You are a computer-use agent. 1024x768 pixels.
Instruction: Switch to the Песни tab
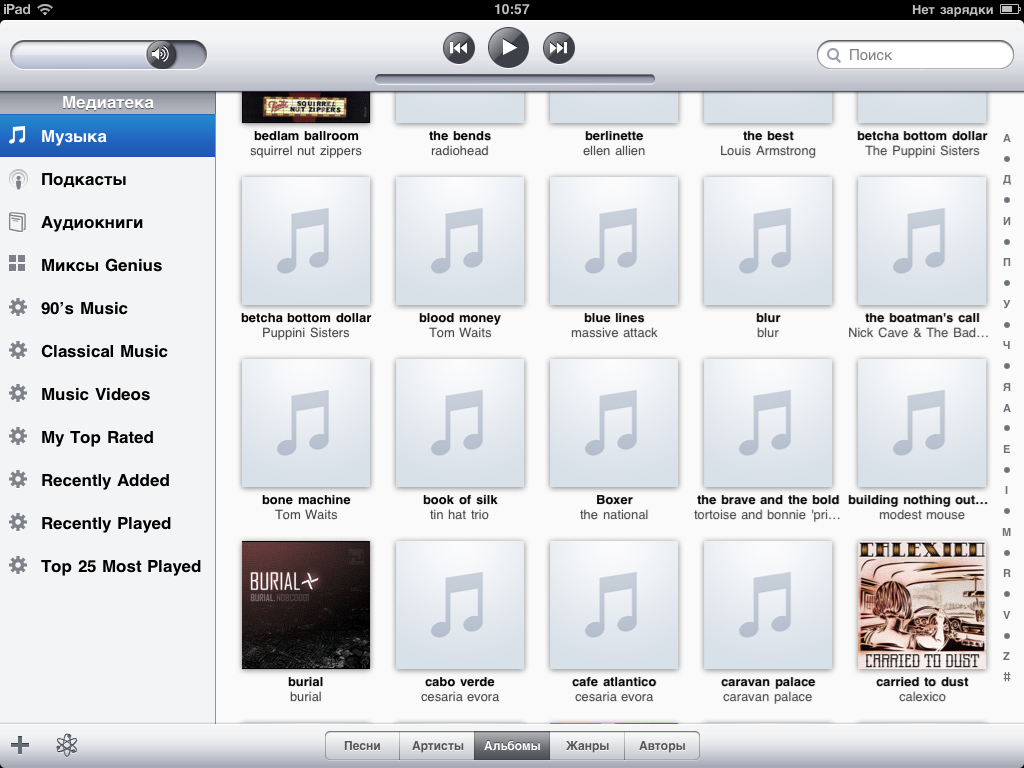tap(362, 746)
